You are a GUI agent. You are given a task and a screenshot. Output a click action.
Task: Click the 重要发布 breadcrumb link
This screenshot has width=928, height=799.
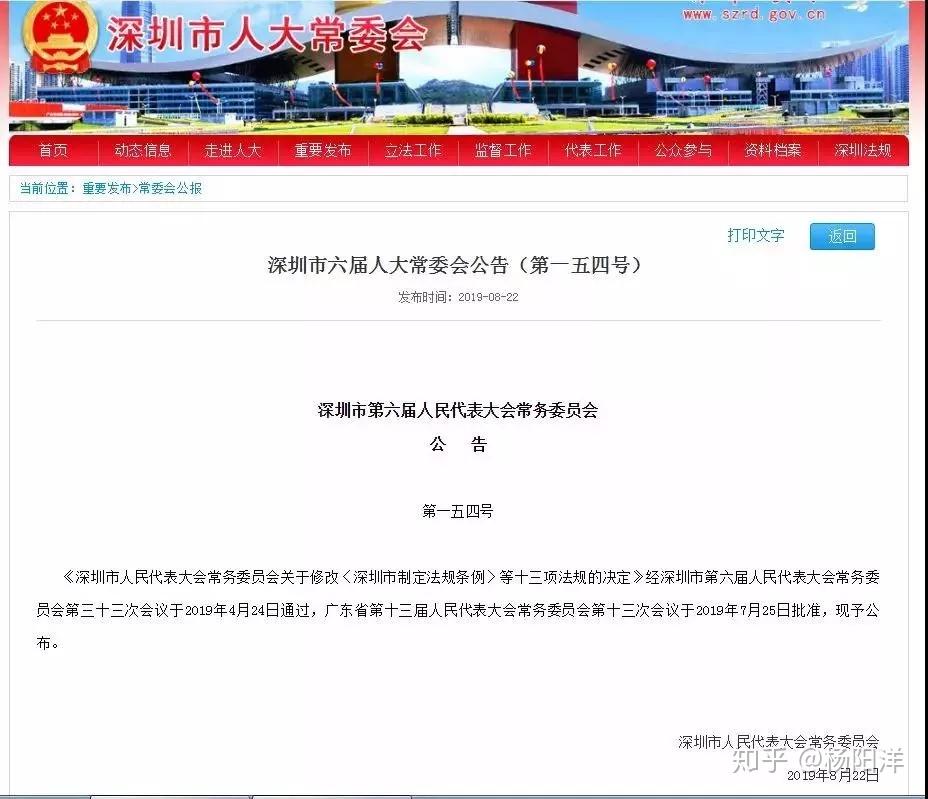tap(107, 188)
